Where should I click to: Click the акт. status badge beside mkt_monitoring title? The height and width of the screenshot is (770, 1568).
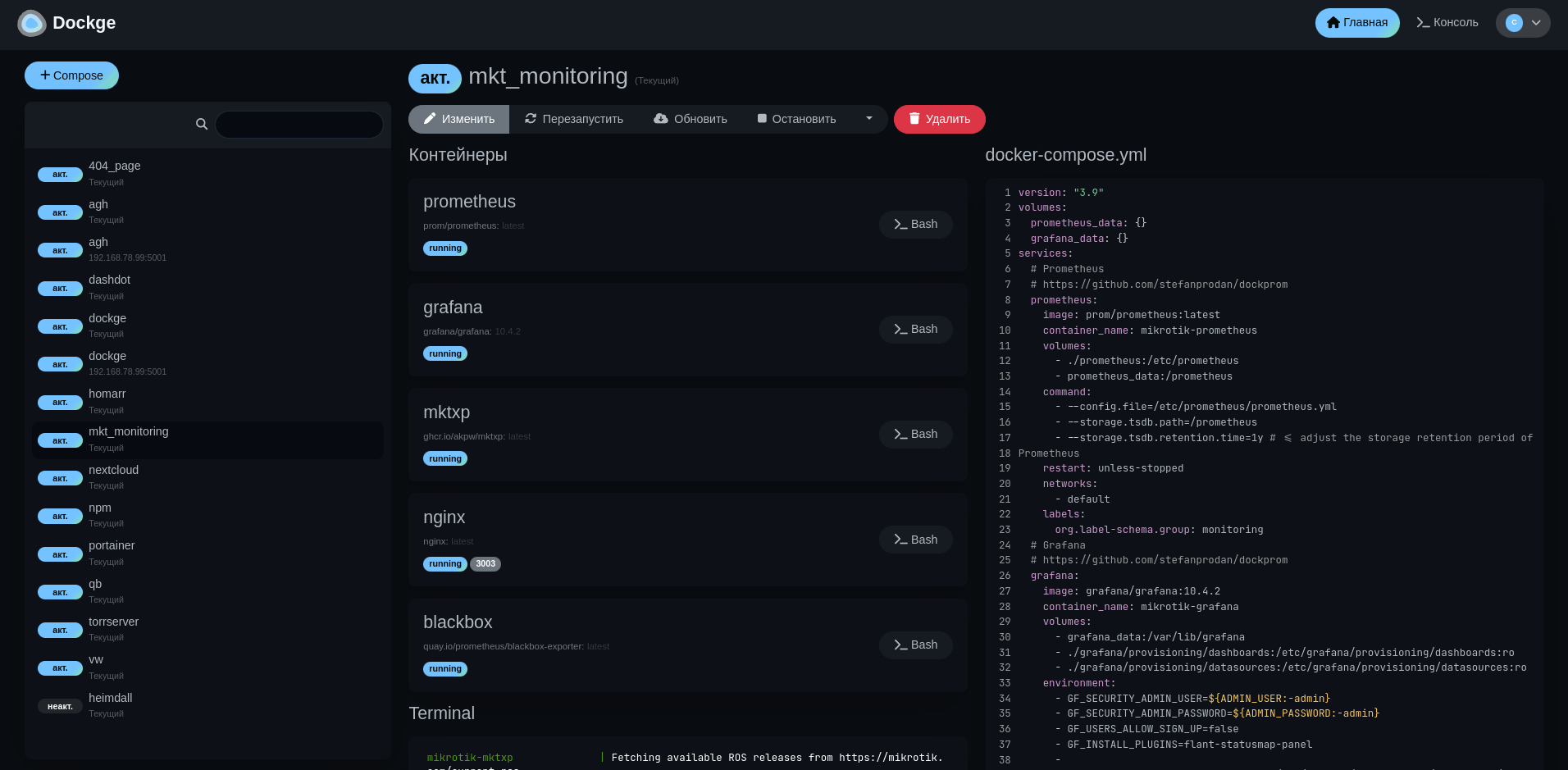coord(435,78)
